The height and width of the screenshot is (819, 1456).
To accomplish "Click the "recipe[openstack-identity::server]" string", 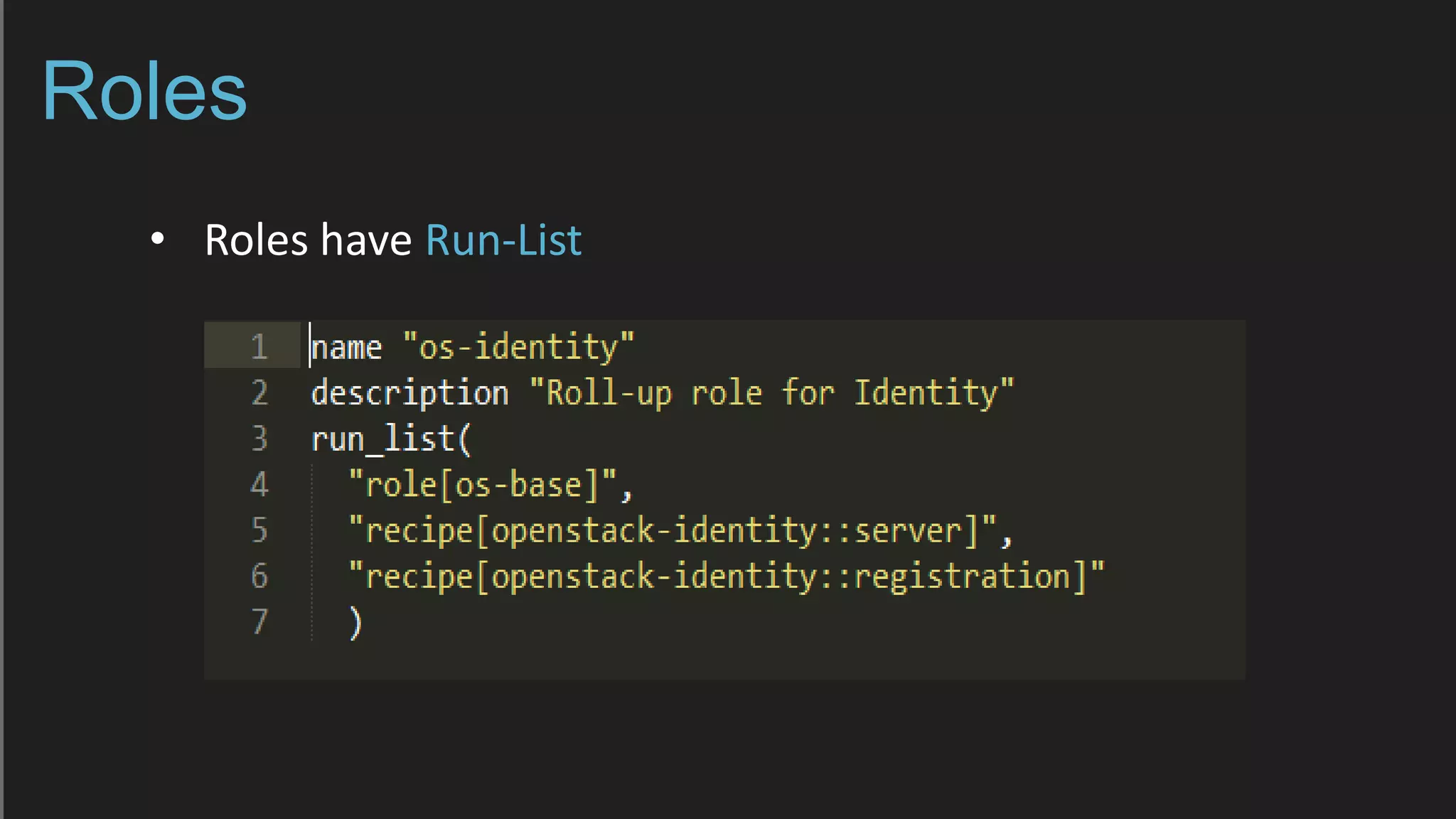I will click(673, 530).
